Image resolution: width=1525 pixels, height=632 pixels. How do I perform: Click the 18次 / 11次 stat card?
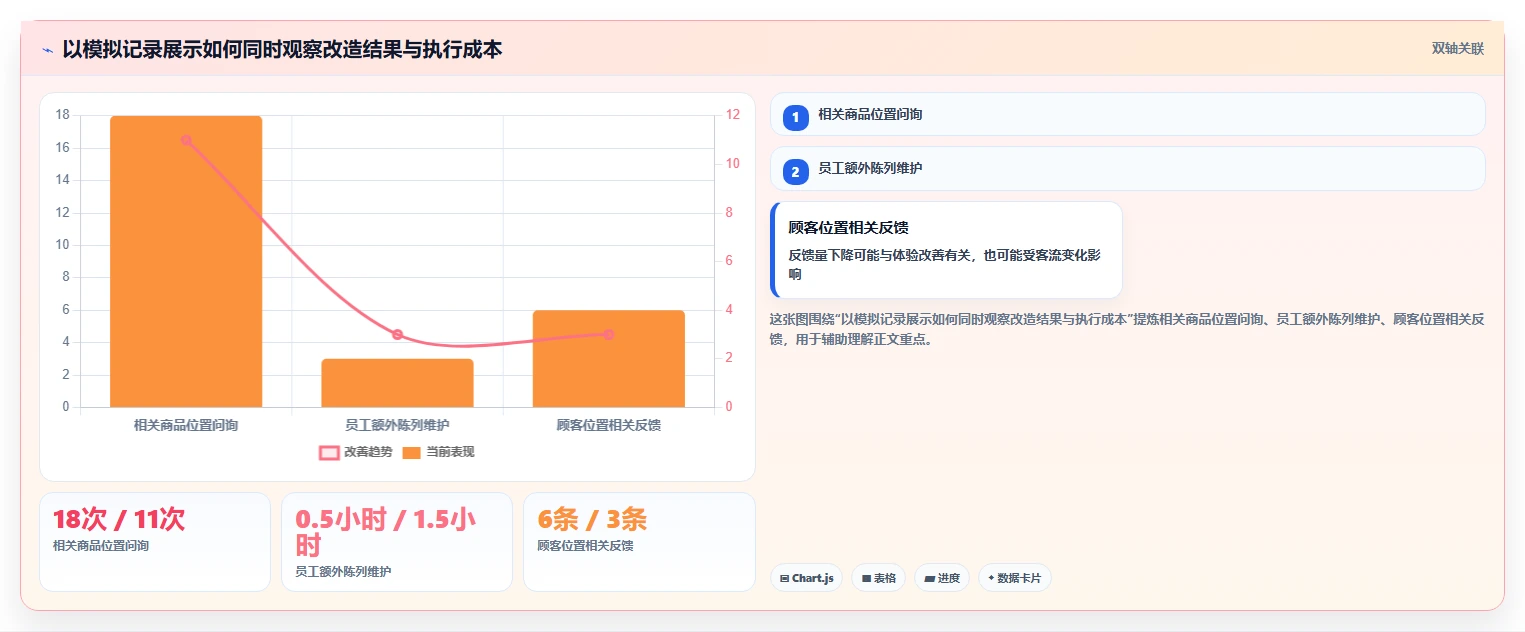tap(155, 541)
